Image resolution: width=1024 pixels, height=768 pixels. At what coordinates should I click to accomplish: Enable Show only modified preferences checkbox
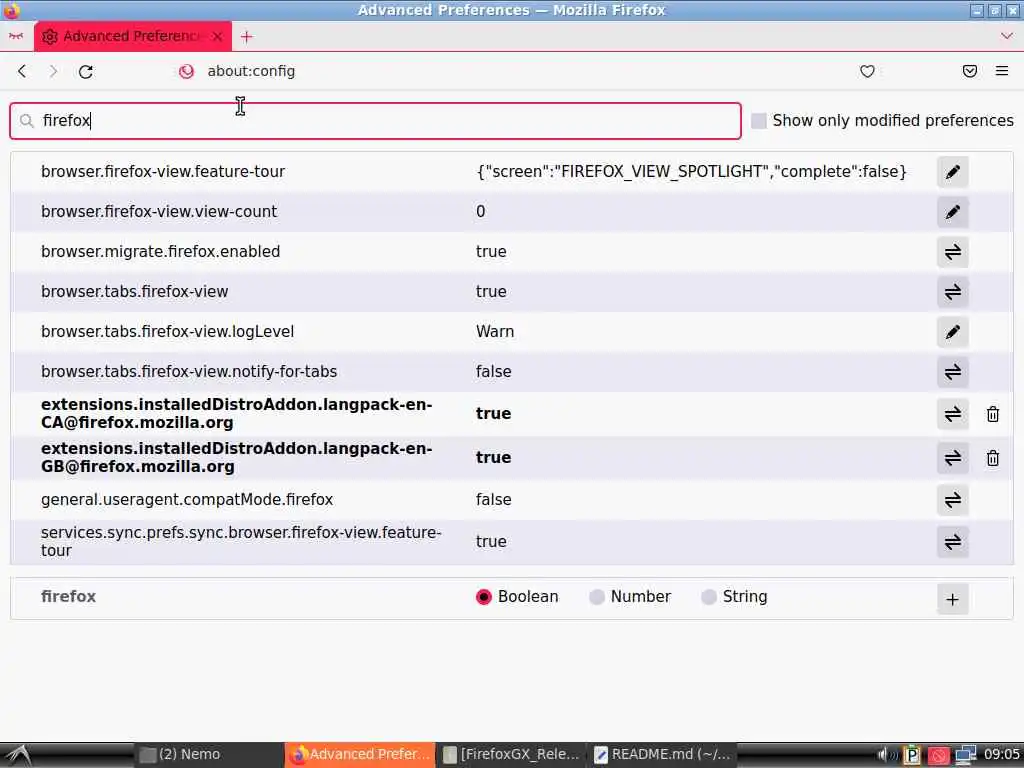click(x=758, y=121)
